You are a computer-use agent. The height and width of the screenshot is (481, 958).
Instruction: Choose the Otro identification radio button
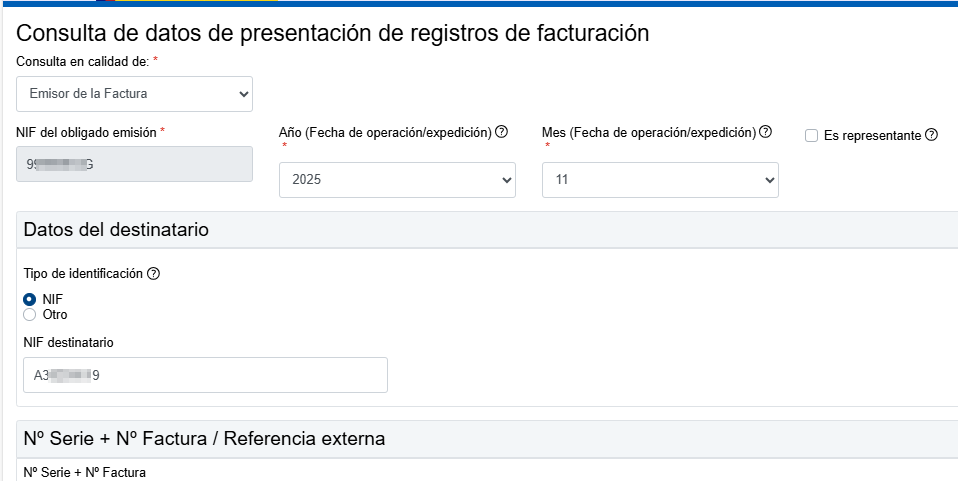click(x=30, y=314)
